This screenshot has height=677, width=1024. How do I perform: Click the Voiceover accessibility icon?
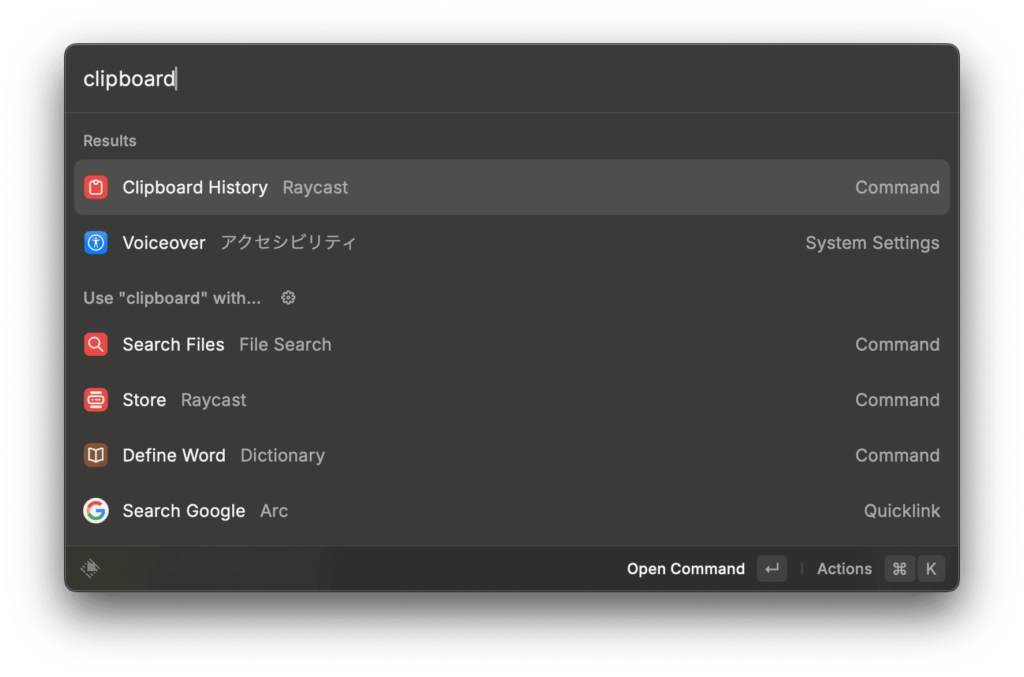click(x=96, y=243)
